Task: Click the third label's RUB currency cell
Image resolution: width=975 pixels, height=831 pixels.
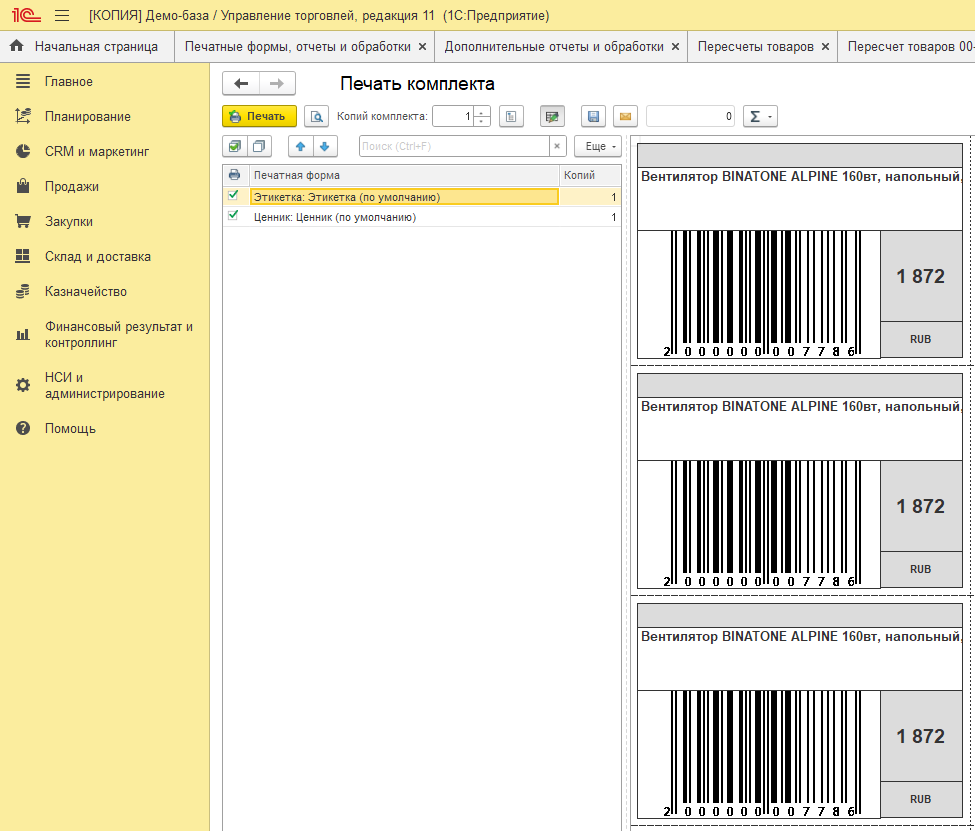Action: (x=920, y=799)
